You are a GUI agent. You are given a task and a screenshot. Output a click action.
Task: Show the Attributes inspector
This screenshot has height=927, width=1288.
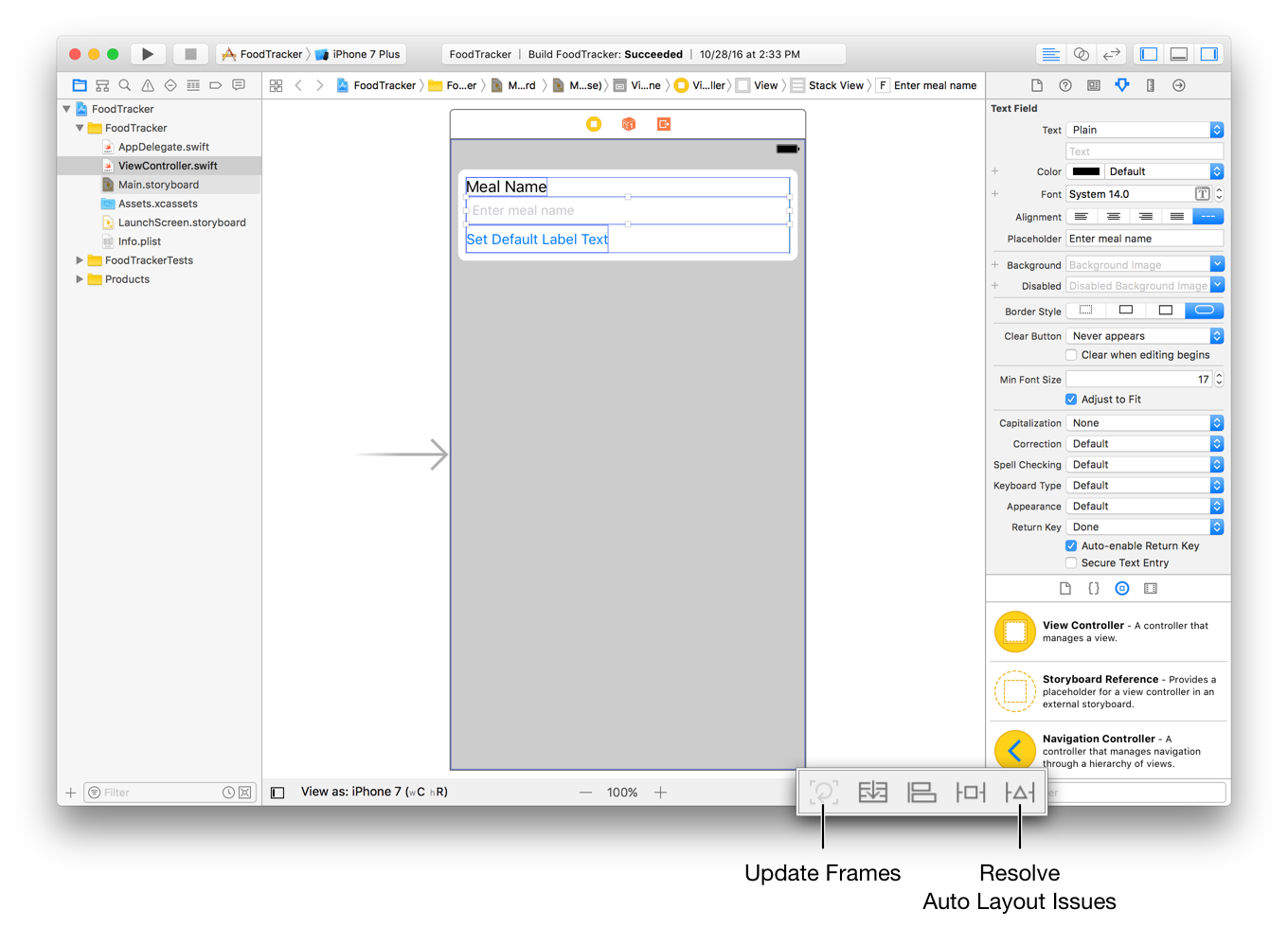1122,85
